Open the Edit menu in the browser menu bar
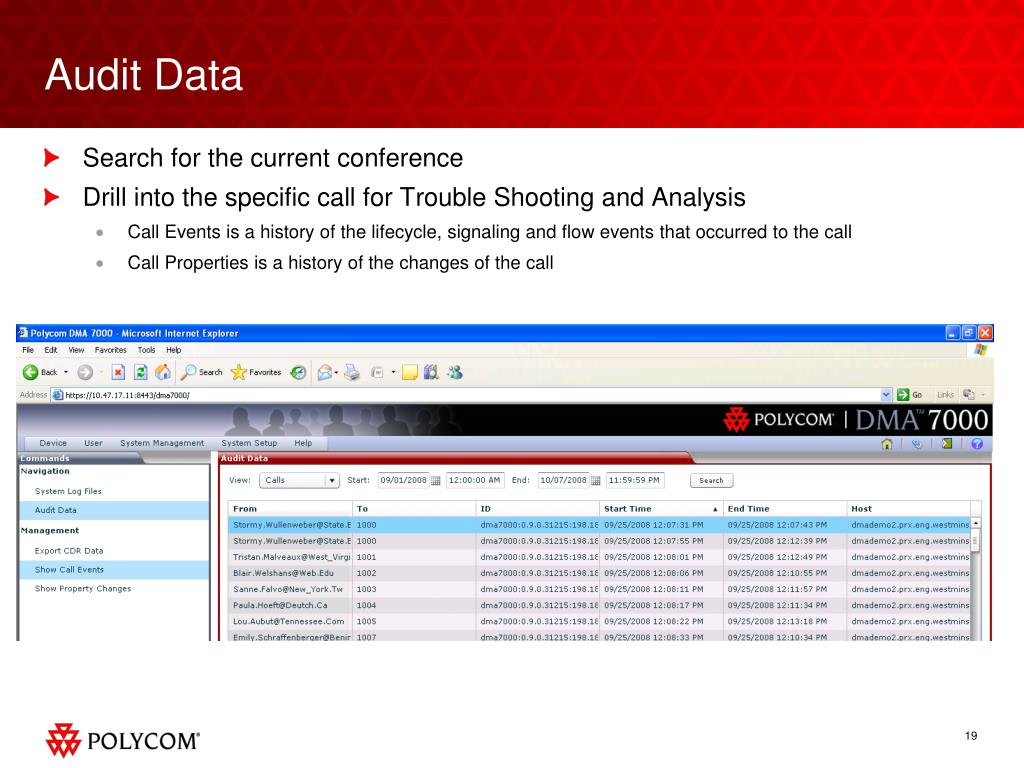Image resolution: width=1024 pixels, height=768 pixels. (x=51, y=350)
